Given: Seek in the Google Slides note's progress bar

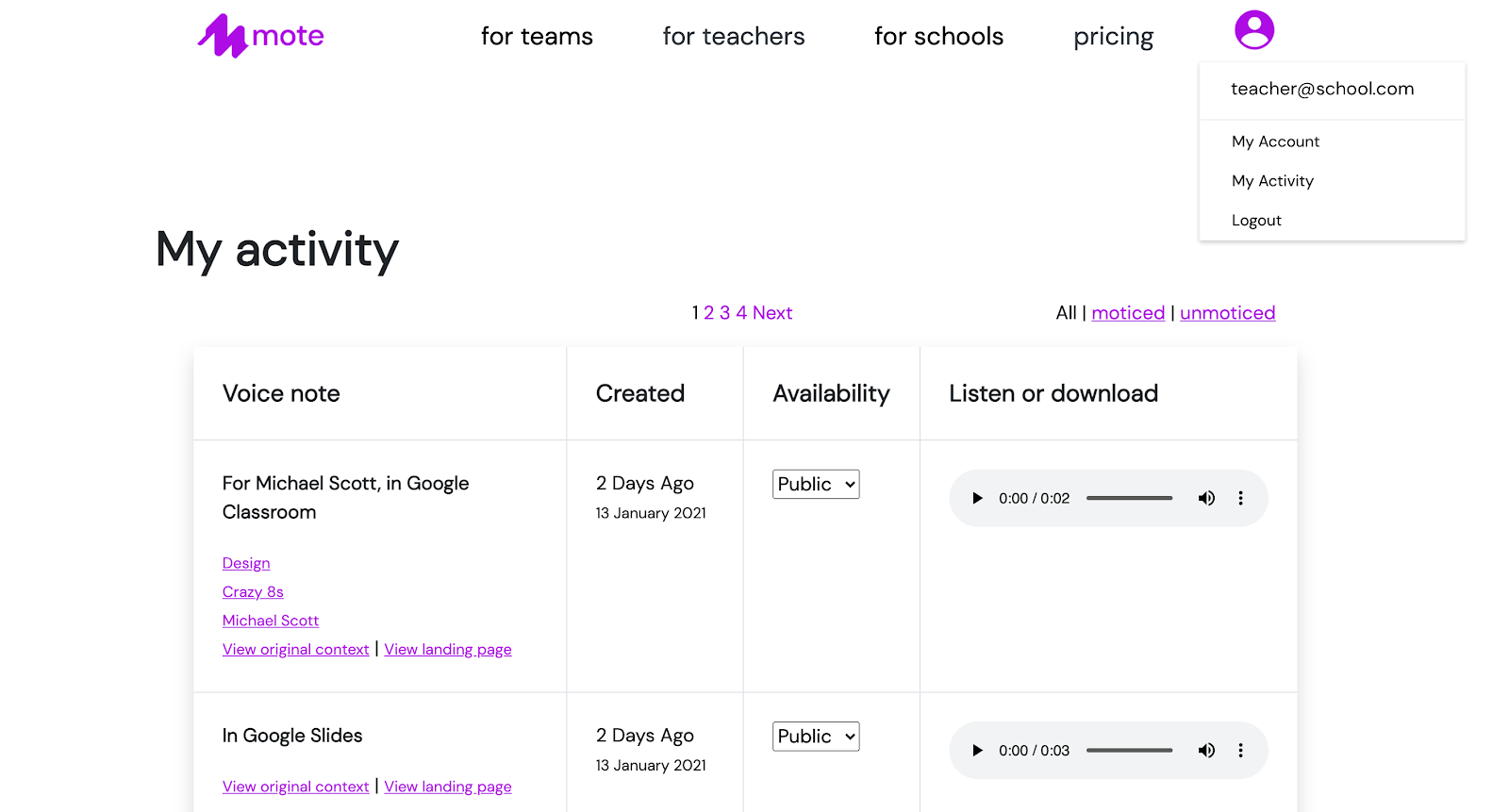Looking at the screenshot, I should tap(1129, 751).
